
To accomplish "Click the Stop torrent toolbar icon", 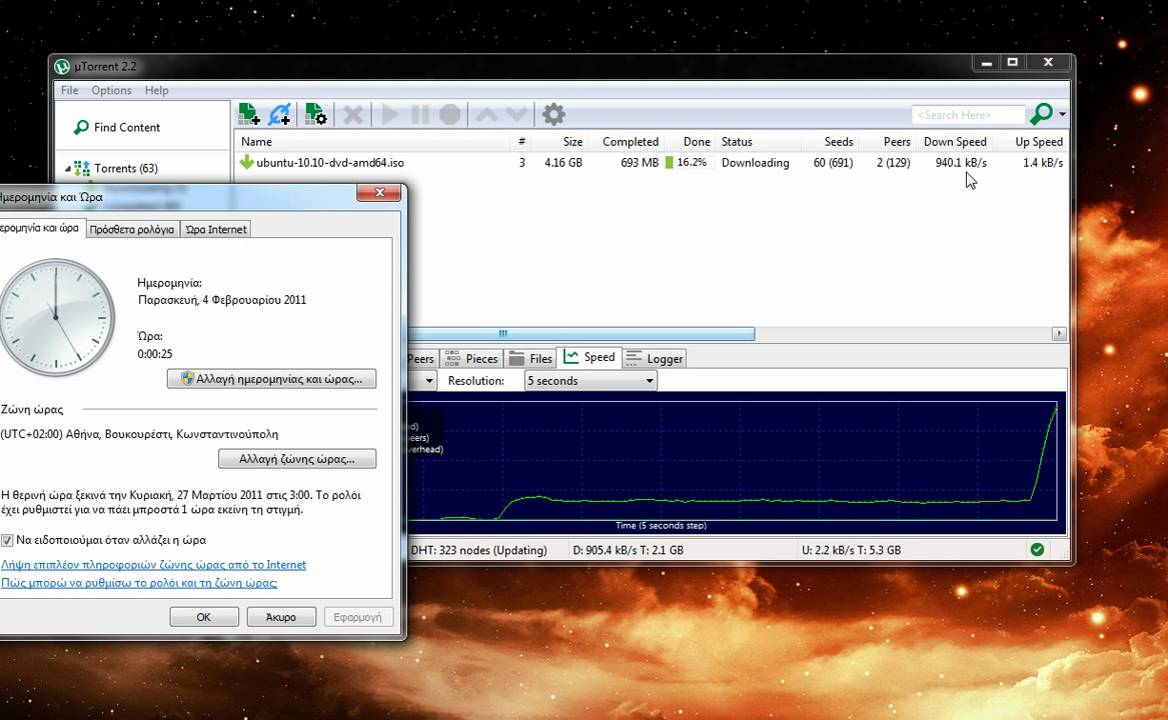I will click(450, 115).
